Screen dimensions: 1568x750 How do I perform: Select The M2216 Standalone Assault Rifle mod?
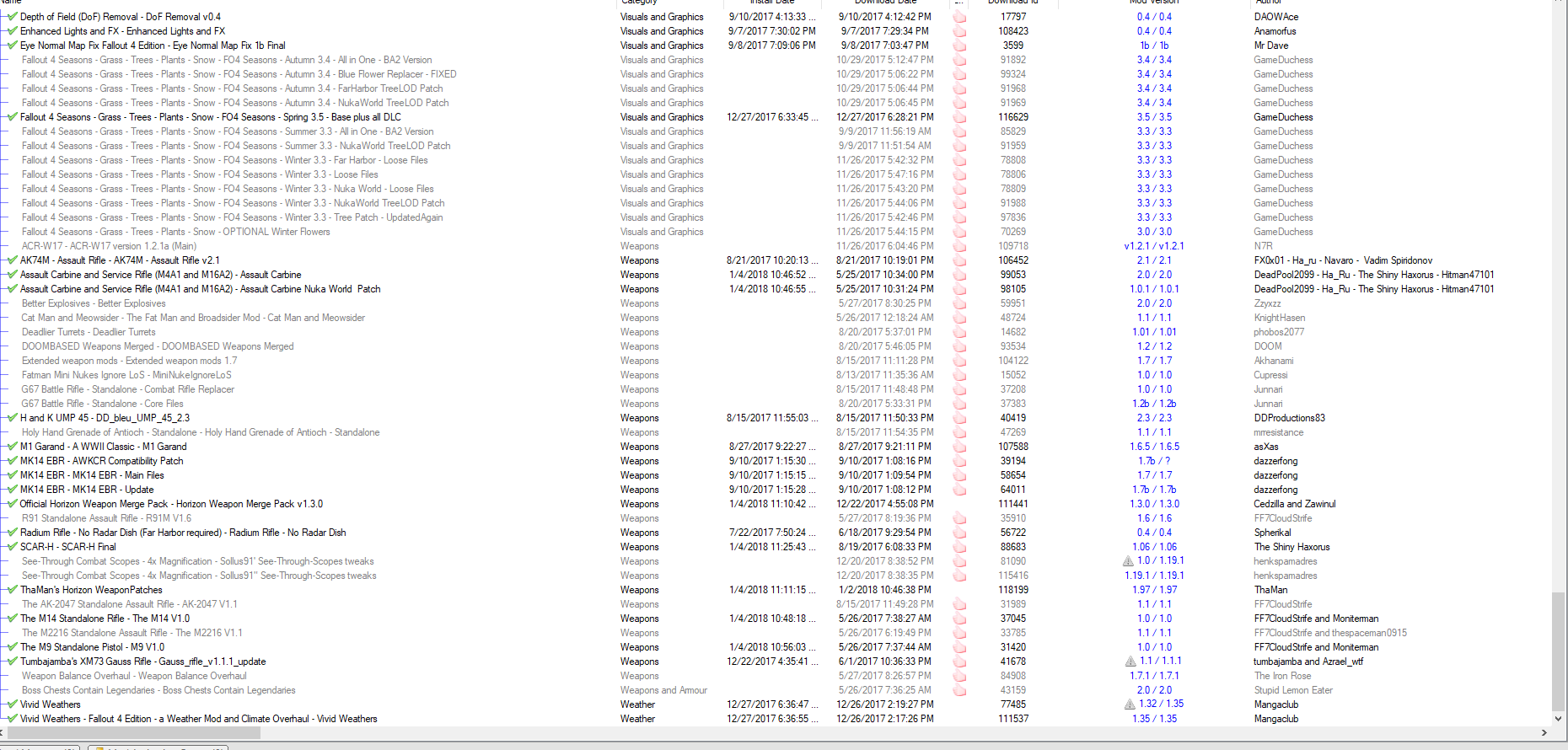[132, 633]
